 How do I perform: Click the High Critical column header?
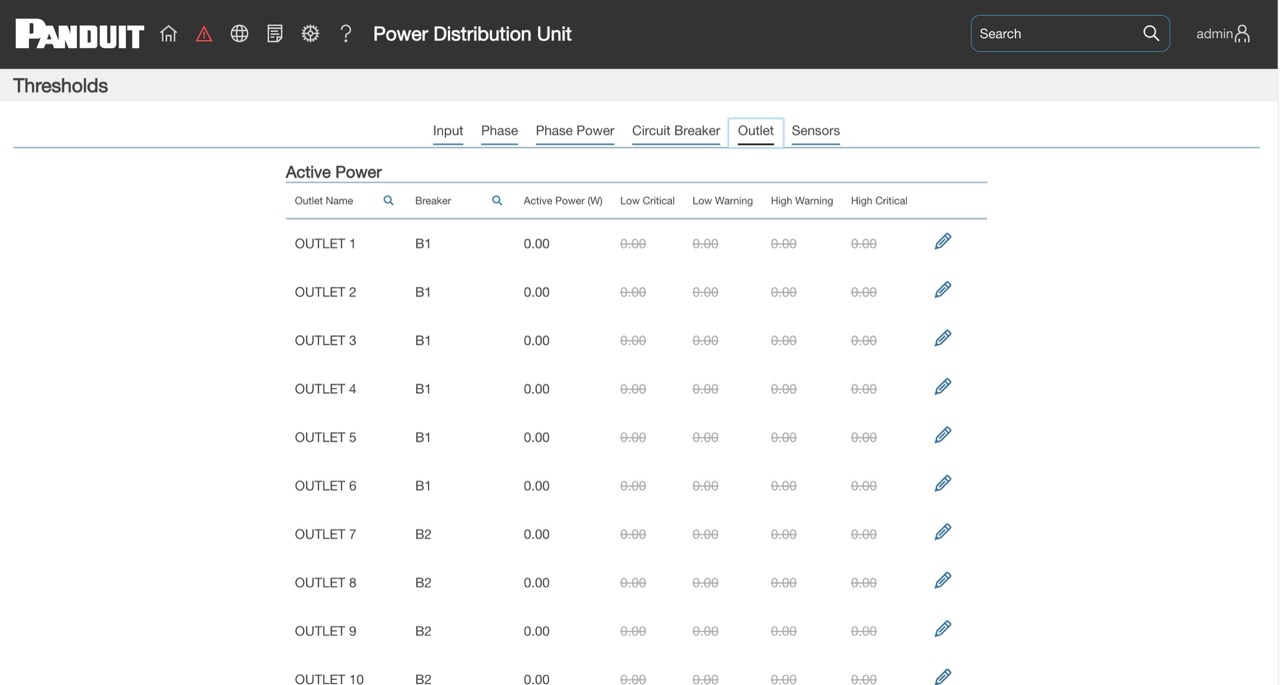pyautogui.click(x=879, y=201)
